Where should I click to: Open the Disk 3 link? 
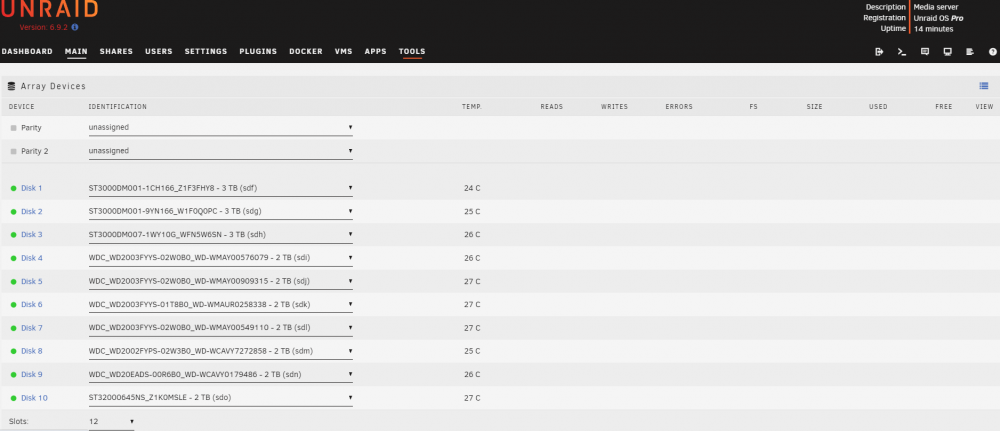point(32,235)
